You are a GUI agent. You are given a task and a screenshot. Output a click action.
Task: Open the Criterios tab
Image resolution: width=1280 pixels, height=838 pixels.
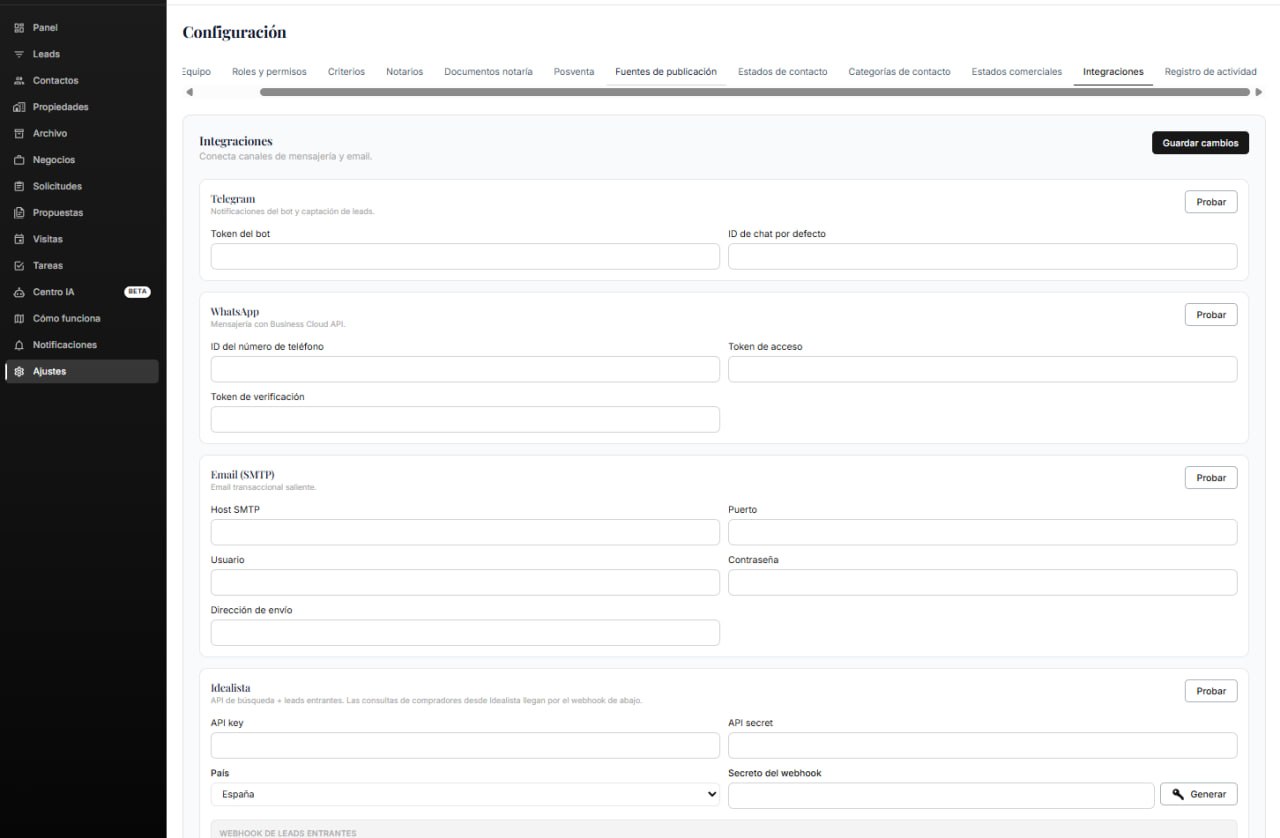(346, 72)
